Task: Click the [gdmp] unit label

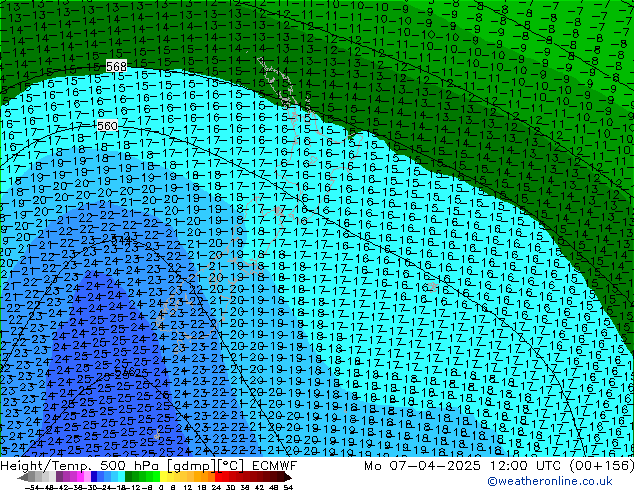Action: coord(183,467)
